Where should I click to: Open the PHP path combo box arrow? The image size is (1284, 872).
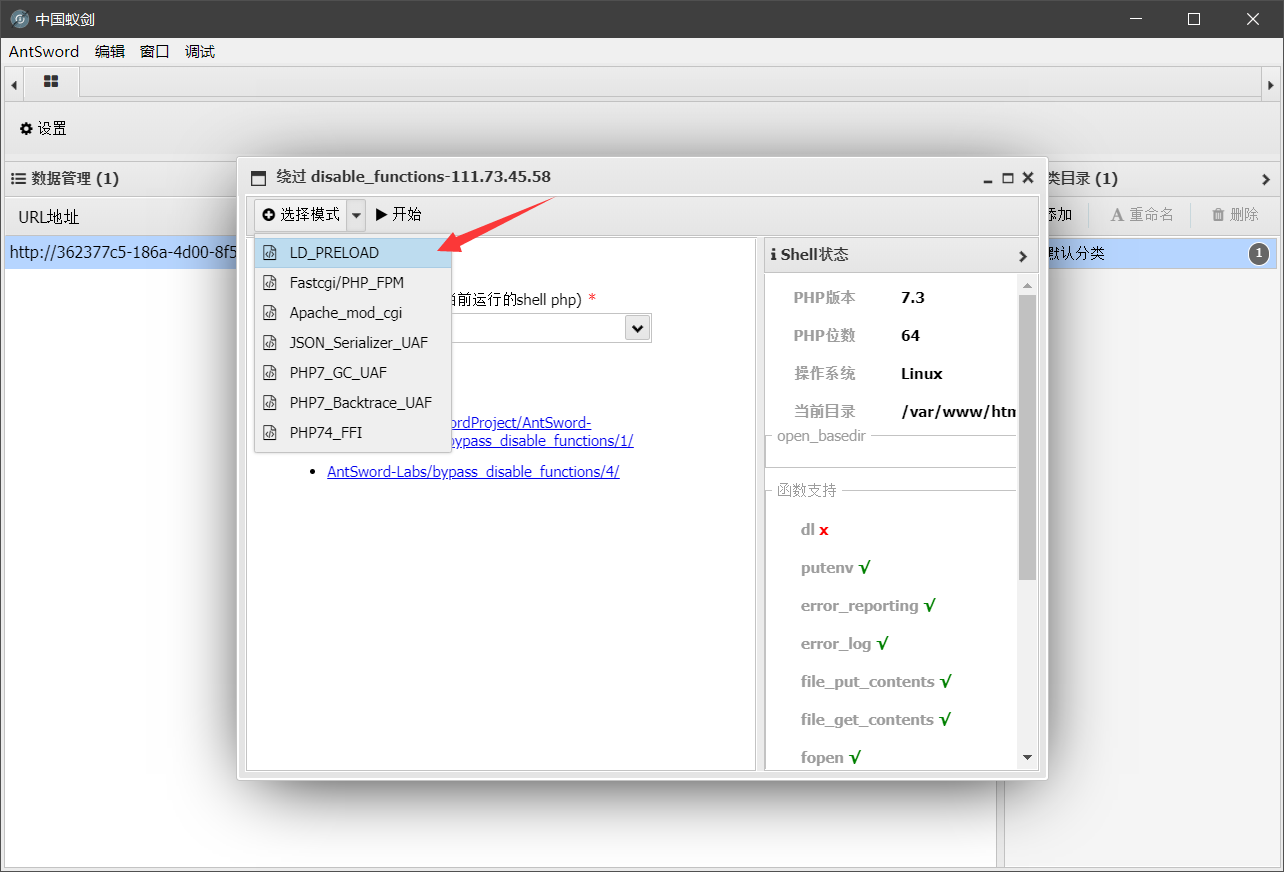tap(637, 328)
